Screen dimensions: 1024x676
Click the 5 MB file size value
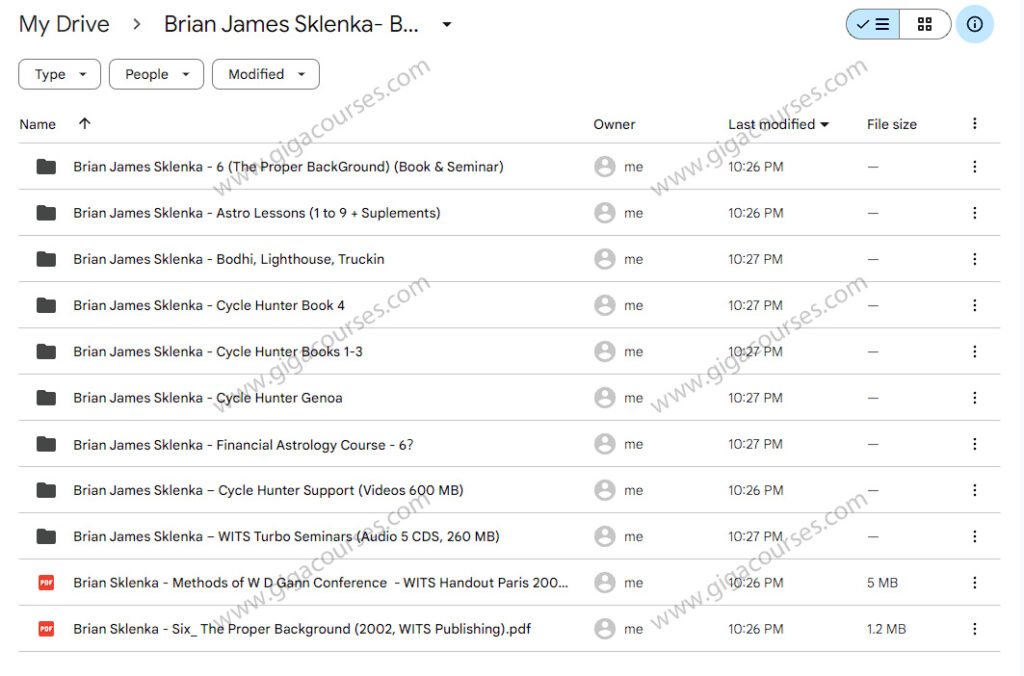coord(882,583)
